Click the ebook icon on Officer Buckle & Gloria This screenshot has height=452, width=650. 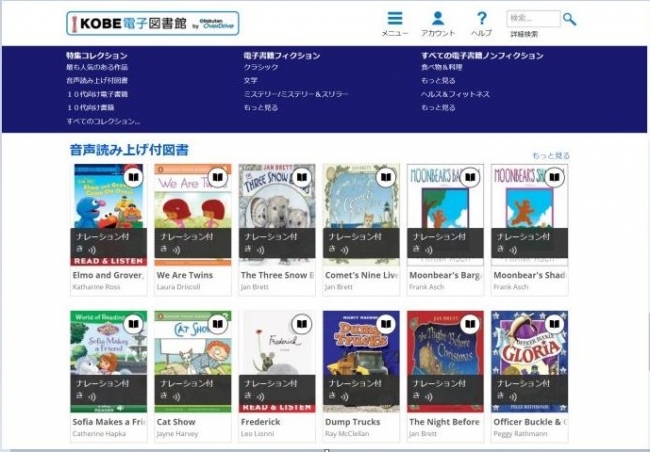point(554,324)
